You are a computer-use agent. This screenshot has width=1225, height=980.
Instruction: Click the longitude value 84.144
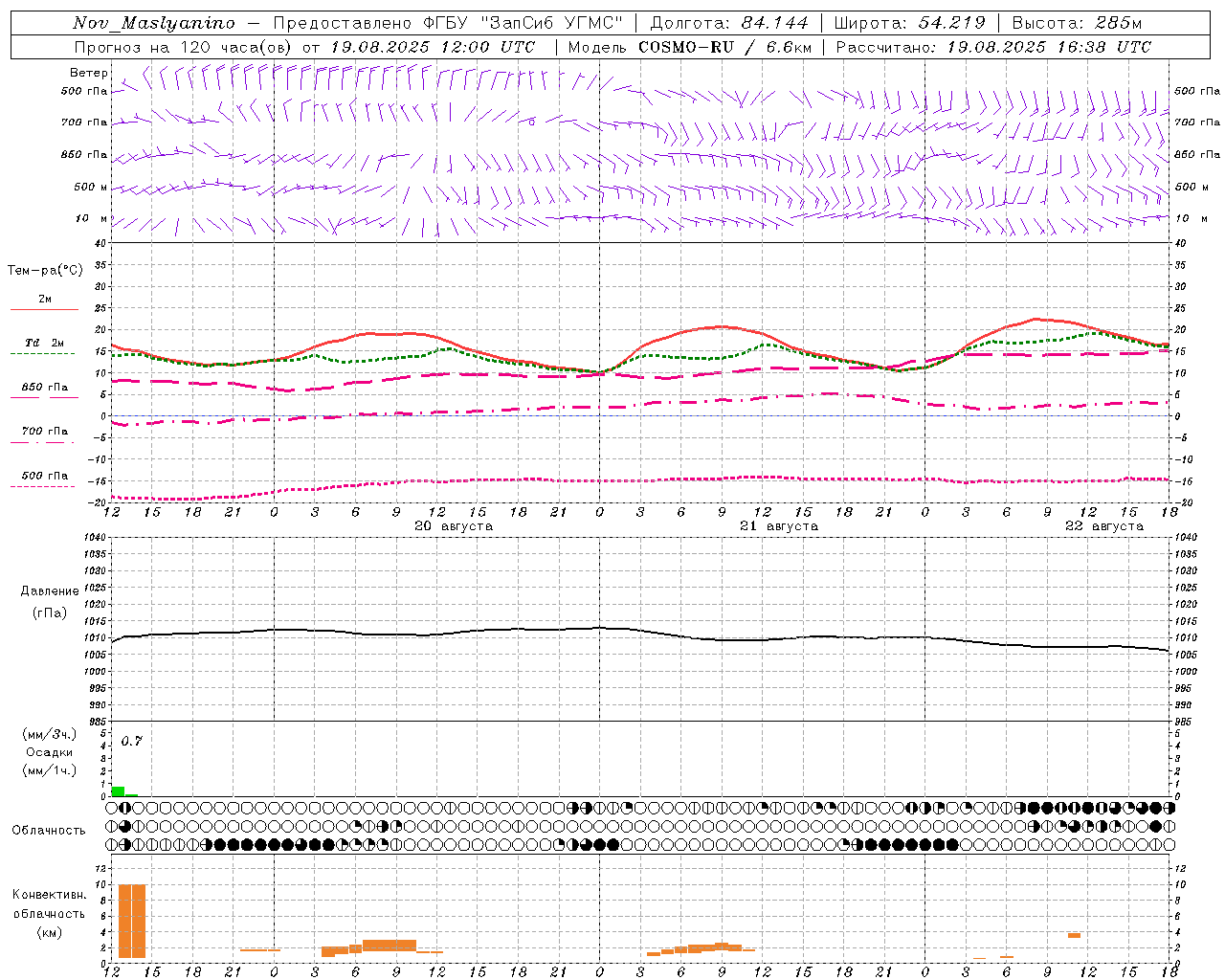pyautogui.click(x=774, y=23)
